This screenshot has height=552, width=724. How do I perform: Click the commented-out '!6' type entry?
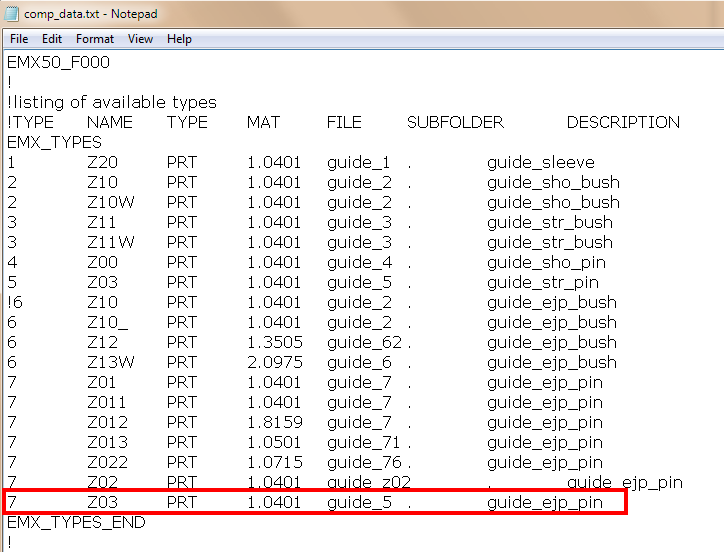15,302
